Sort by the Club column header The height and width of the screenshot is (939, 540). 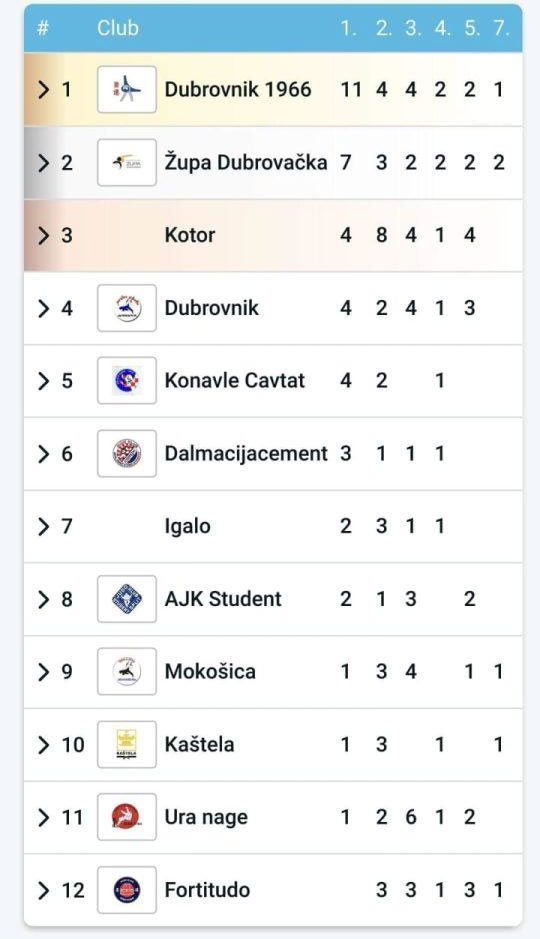coord(118,28)
